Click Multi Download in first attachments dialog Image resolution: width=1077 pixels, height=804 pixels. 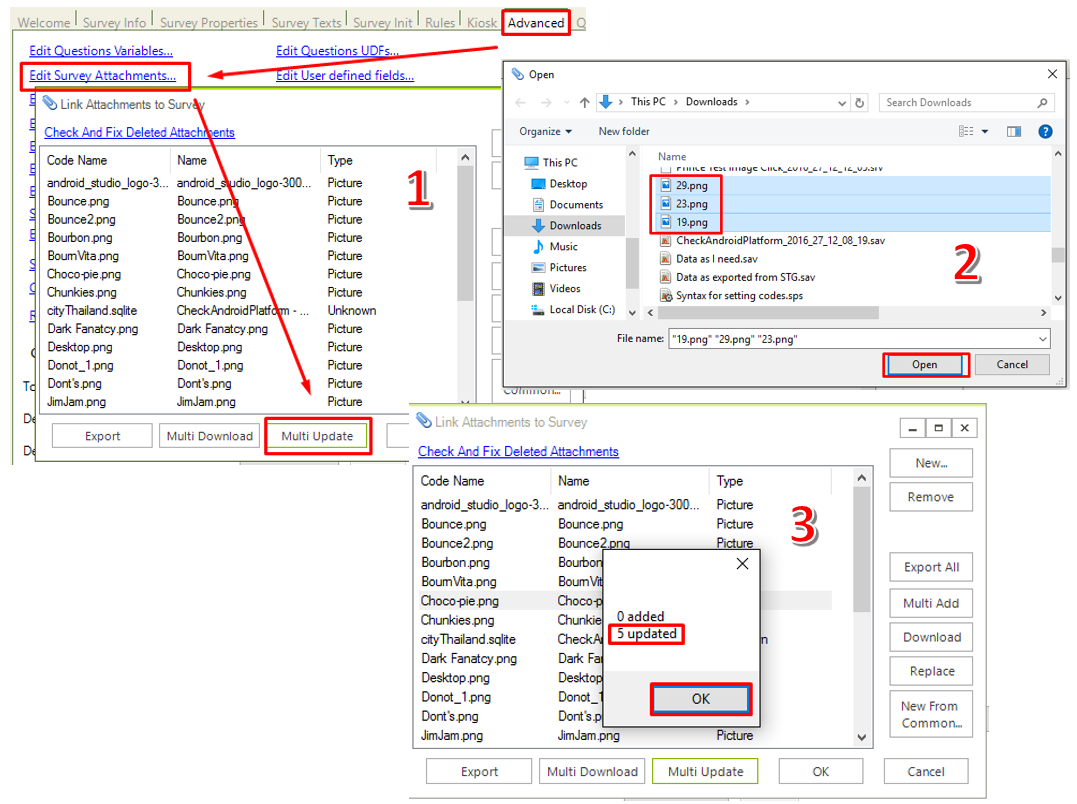[209, 436]
